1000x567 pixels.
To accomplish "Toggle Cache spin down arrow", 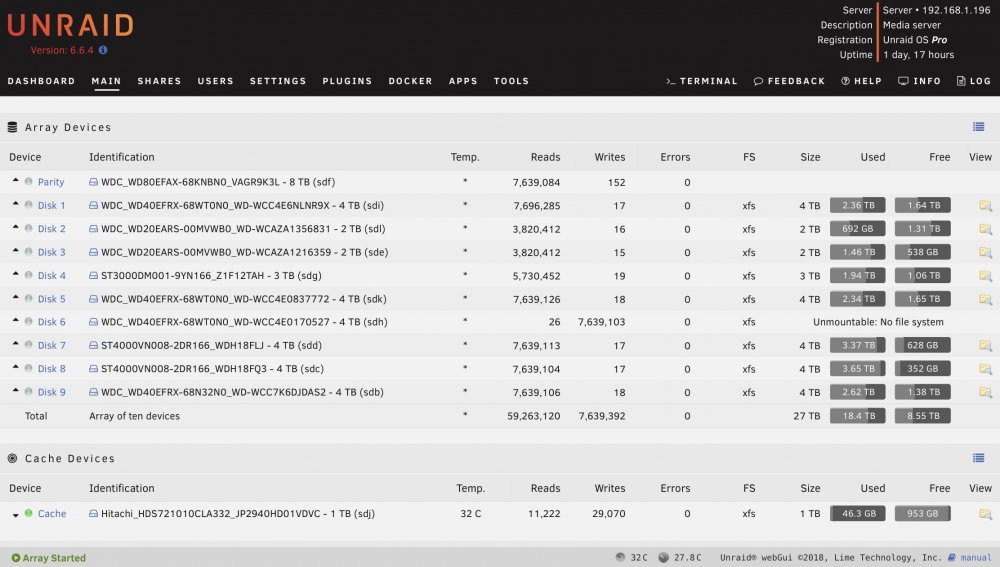I will point(15,515).
